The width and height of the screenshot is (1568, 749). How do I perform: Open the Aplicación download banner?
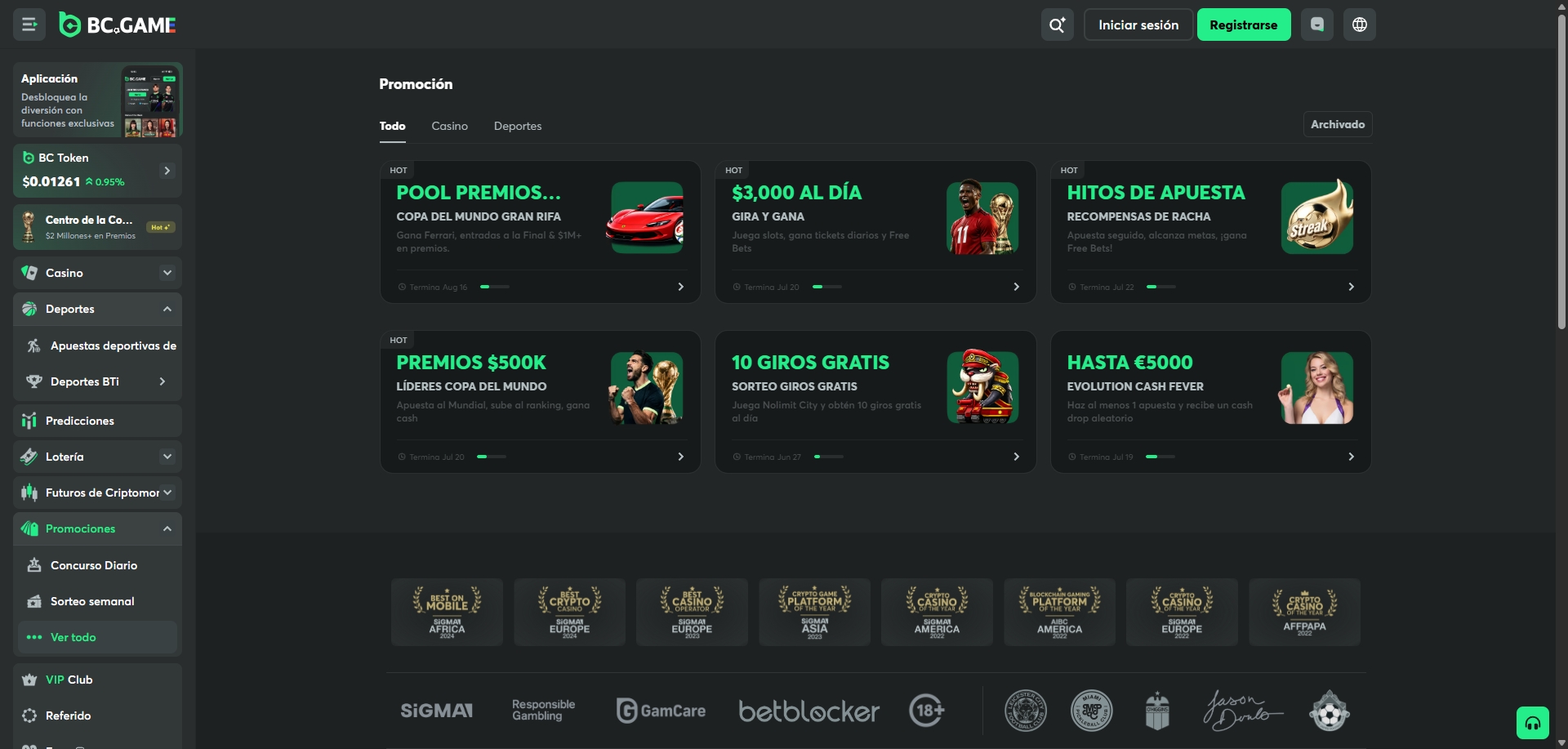(x=98, y=100)
